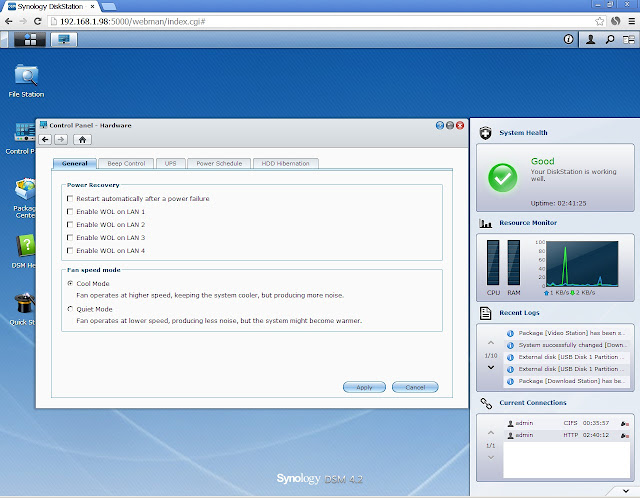Go back in Control Panel
The image size is (640, 498).
pyautogui.click(x=45, y=140)
